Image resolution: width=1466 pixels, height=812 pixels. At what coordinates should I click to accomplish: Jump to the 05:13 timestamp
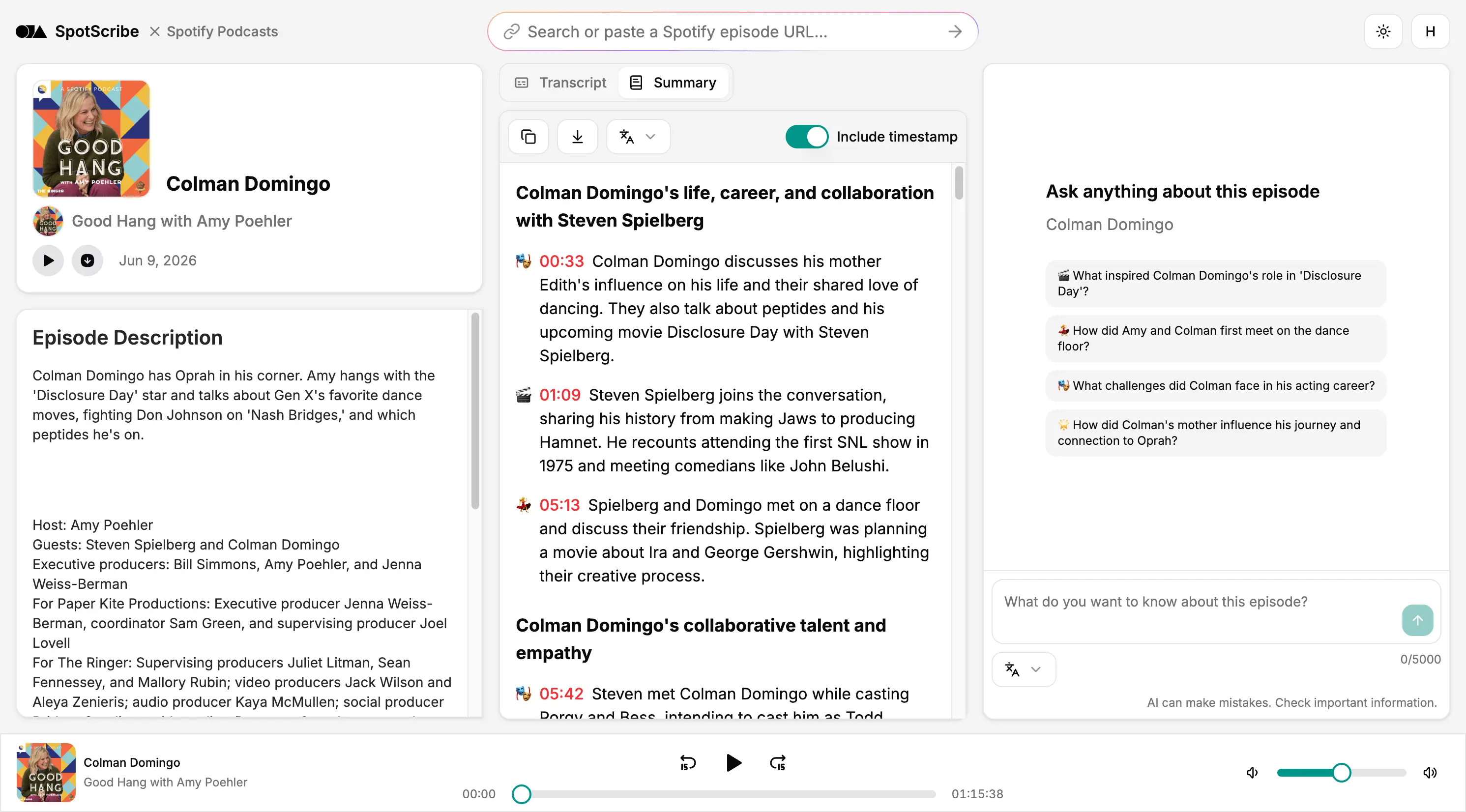pos(559,505)
